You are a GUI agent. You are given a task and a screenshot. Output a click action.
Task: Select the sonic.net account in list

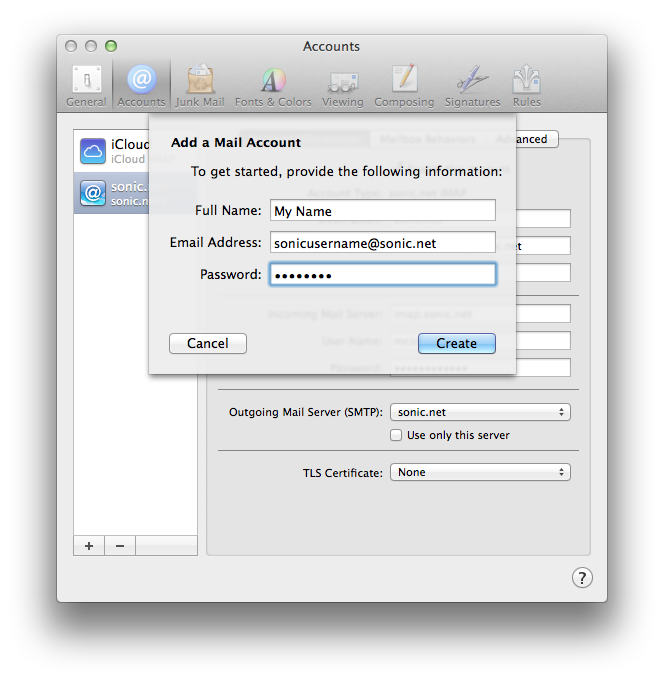tap(112, 193)
